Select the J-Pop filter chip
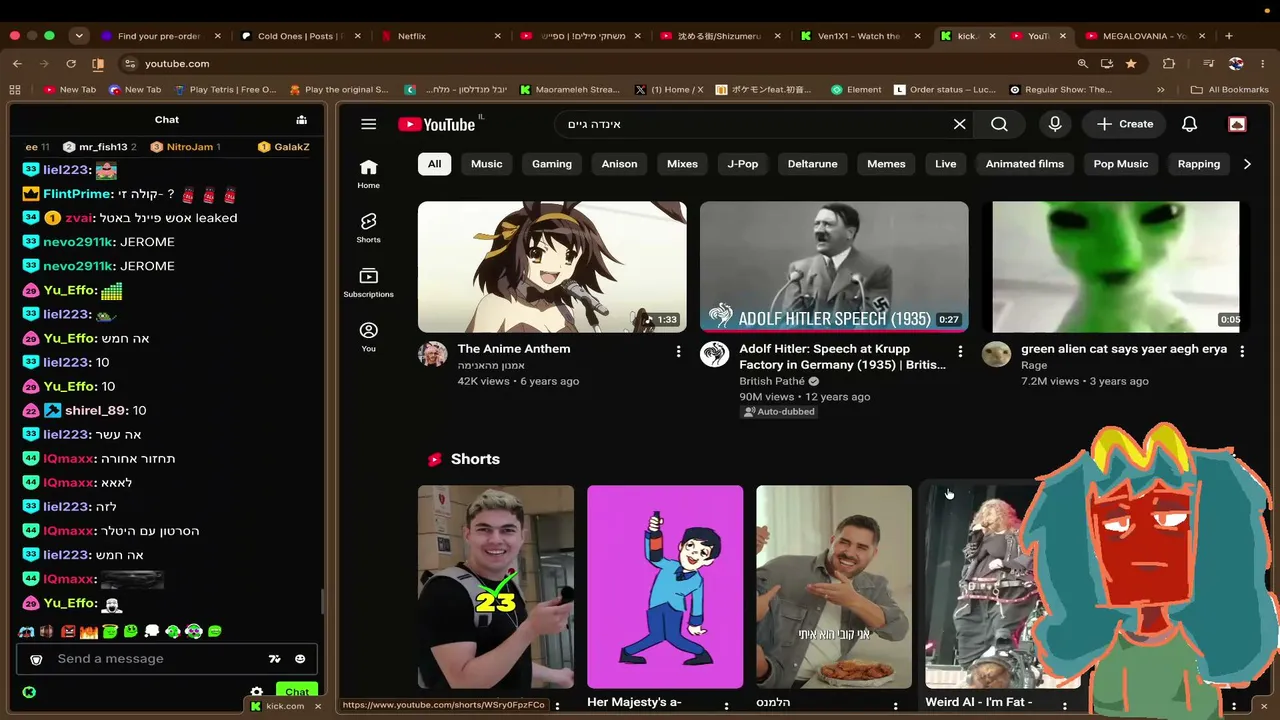This screenshot has width=1280, height=720. coord(743,164)
